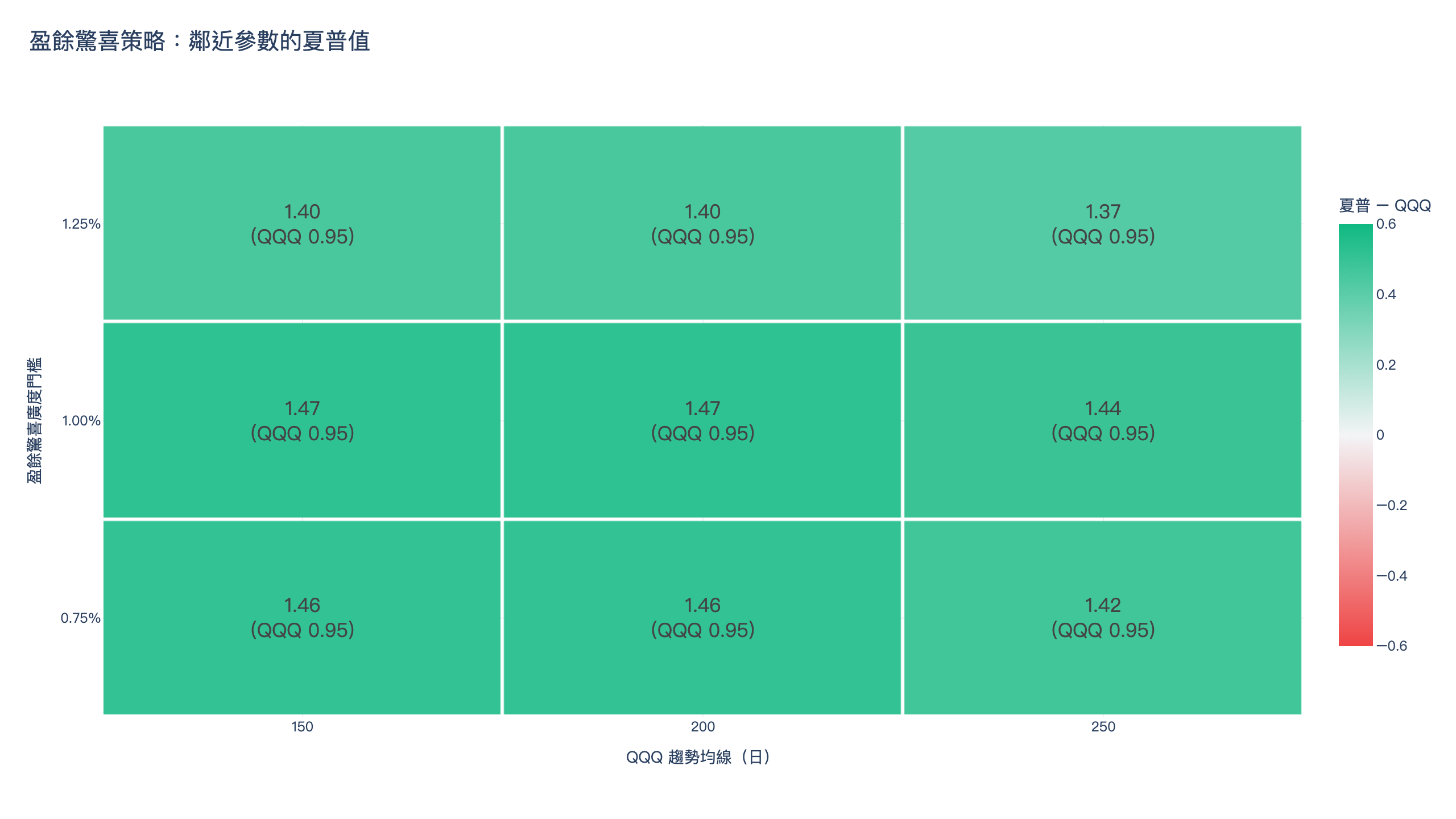Click the 1.37 heatmap cell

click(x=1103, y=223)
